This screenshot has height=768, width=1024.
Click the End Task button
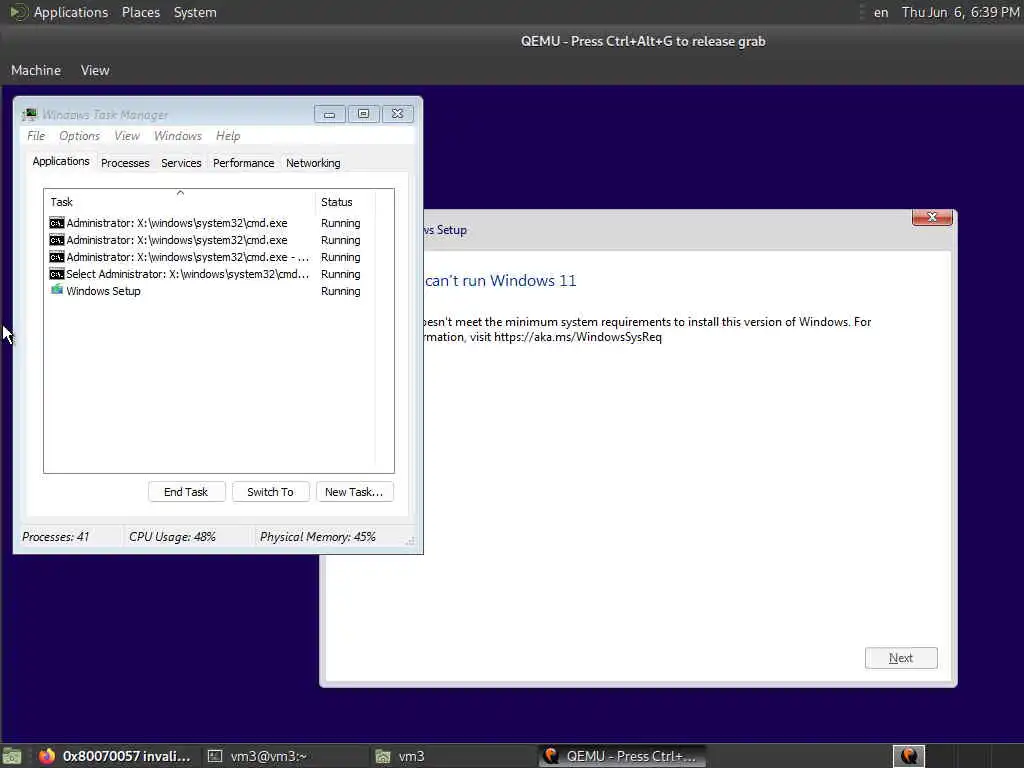[x=186, y=492]
